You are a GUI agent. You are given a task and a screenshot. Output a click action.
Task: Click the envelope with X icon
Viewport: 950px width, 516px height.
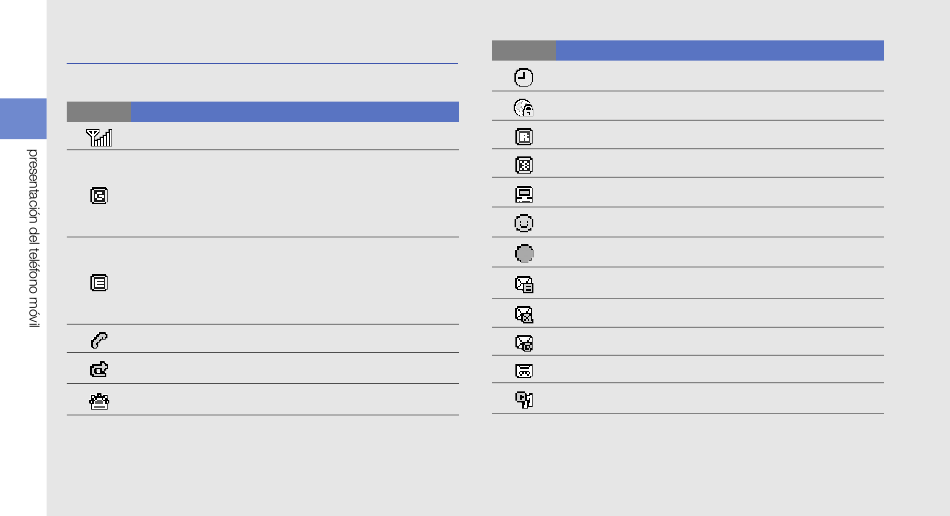(x=524, y=314)
